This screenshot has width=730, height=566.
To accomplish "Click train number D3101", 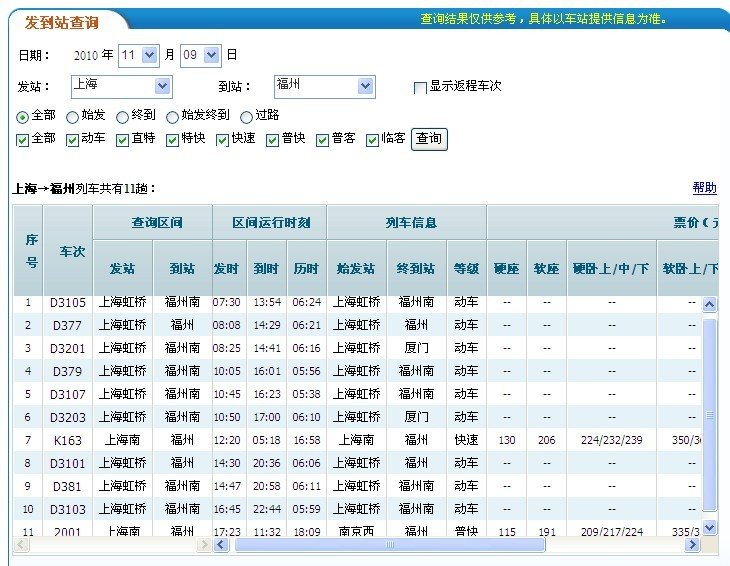I will pyautogui.click(x=68, y=464).
